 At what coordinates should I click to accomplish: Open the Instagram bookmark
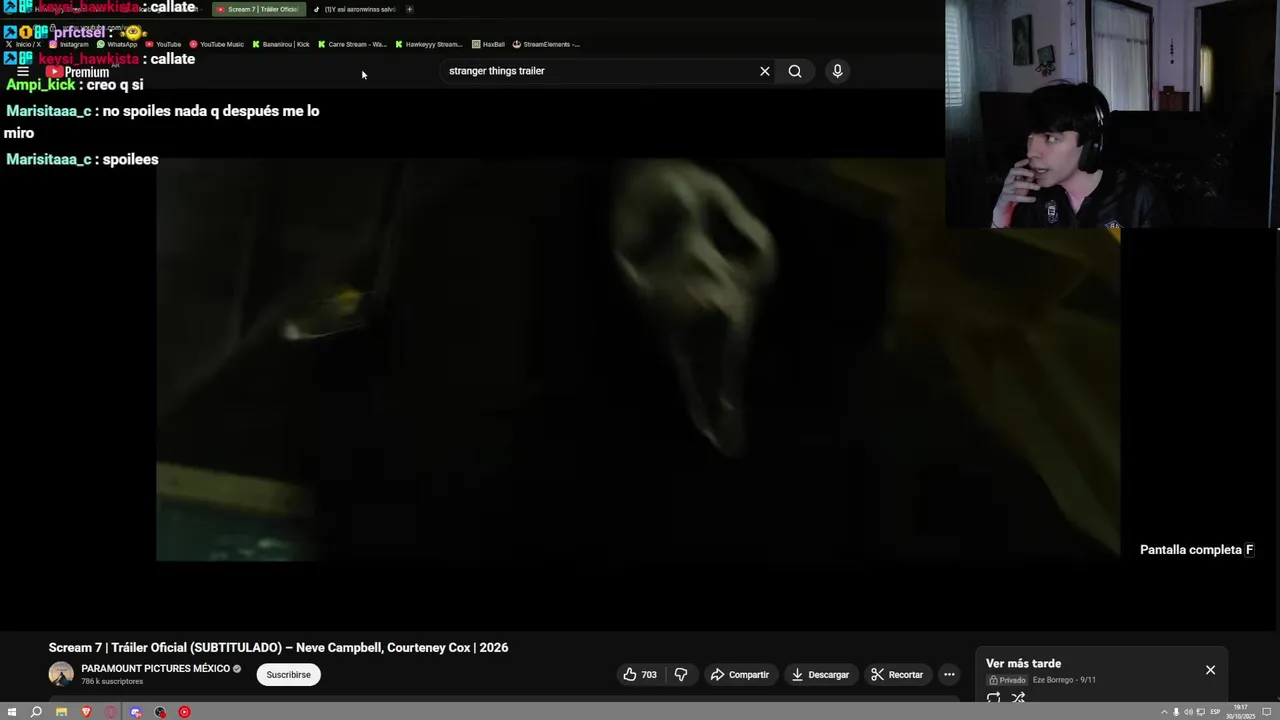[x=69, y=44]
